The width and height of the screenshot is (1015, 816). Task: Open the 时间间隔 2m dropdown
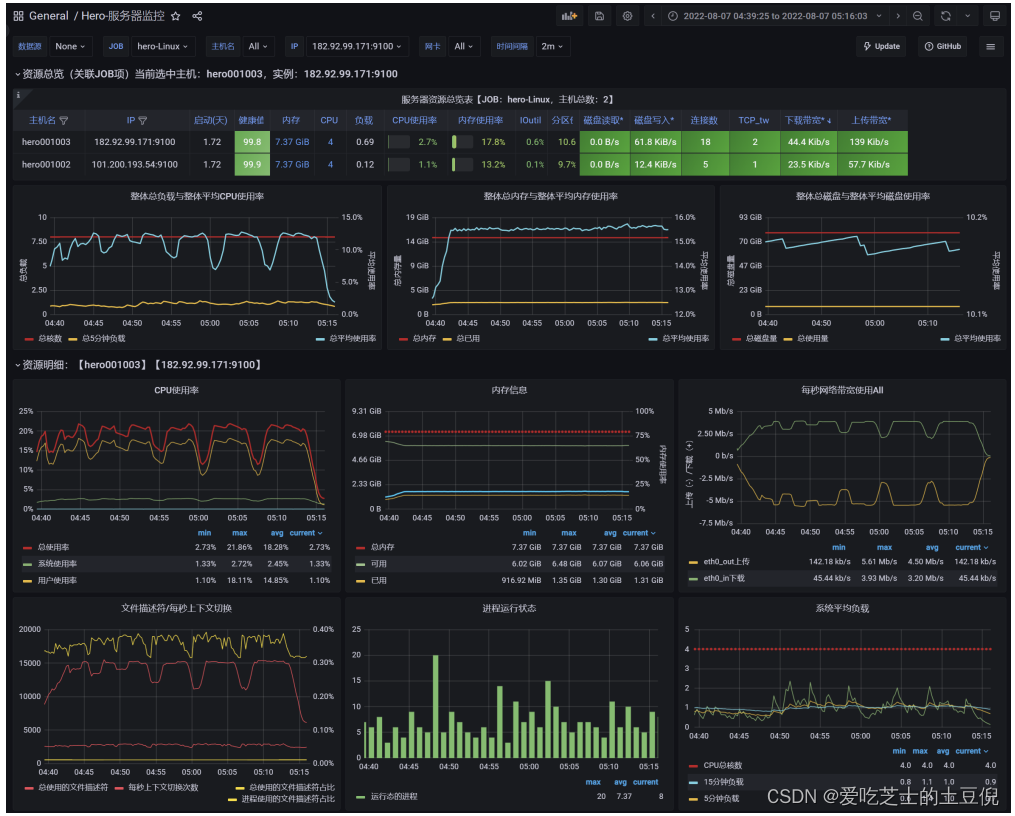pyautogui.click(x=552, y=47)
